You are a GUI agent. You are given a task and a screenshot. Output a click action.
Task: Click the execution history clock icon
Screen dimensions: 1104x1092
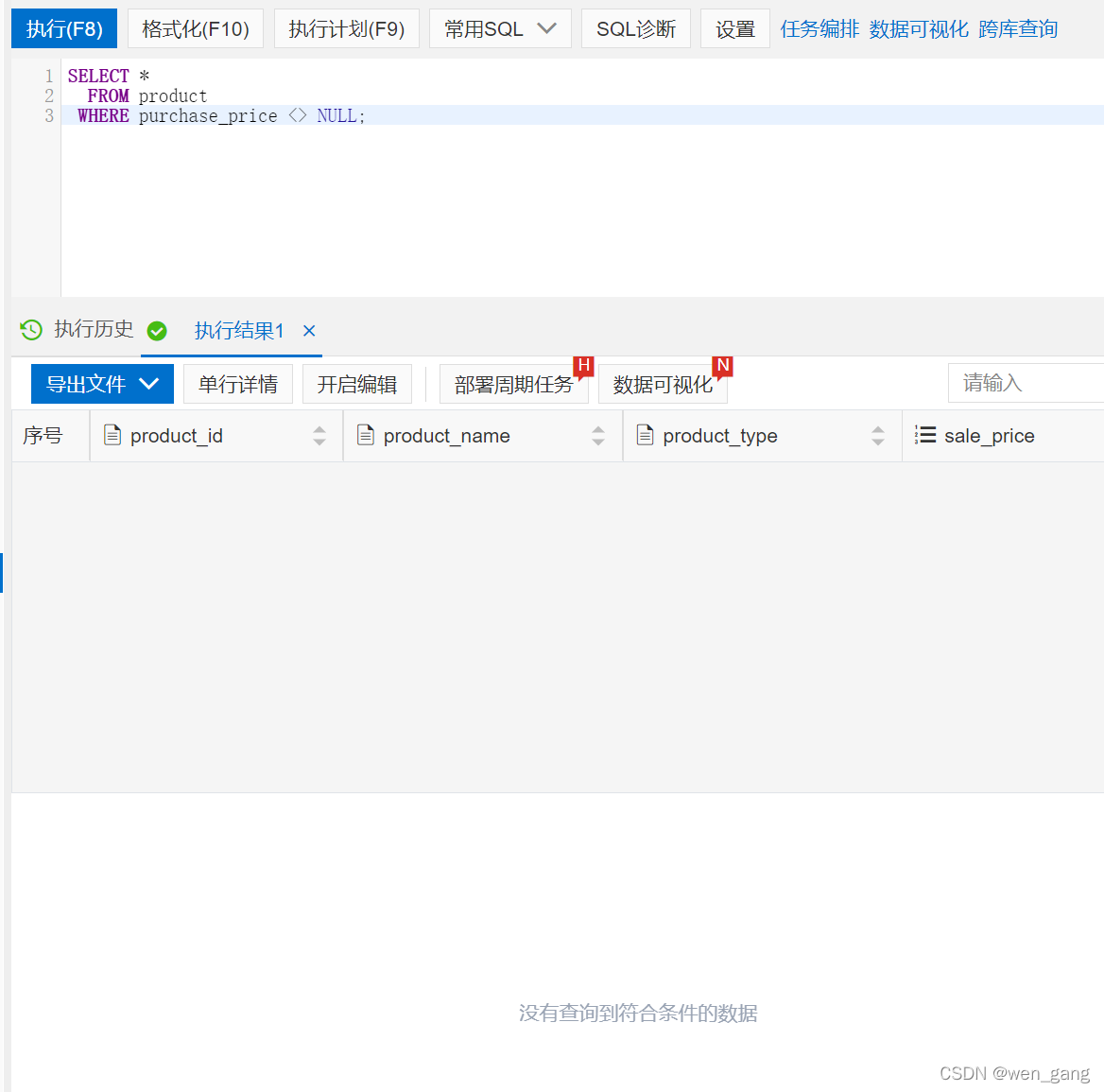pos(31,330)
